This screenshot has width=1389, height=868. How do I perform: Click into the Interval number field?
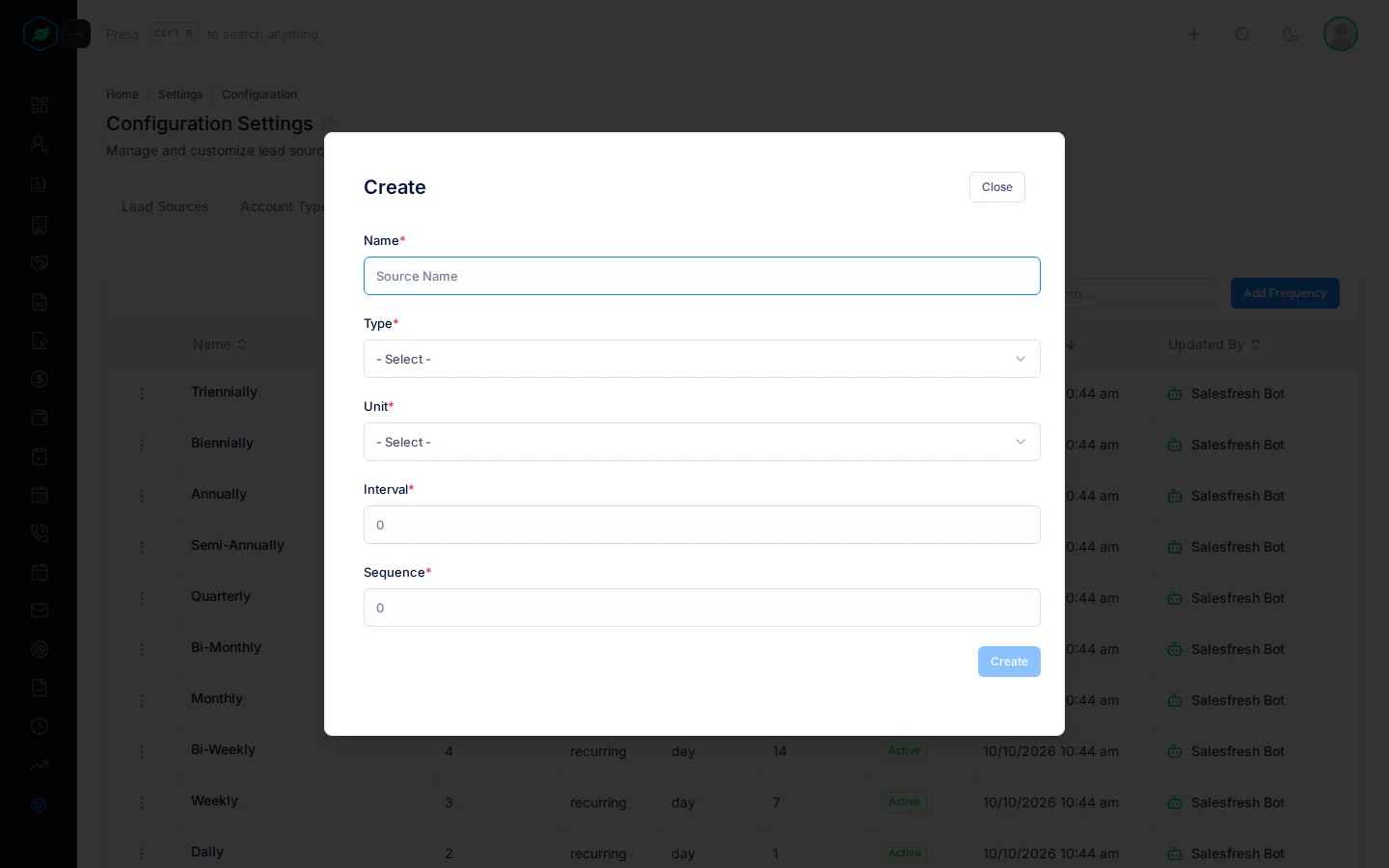coord(702,525)
